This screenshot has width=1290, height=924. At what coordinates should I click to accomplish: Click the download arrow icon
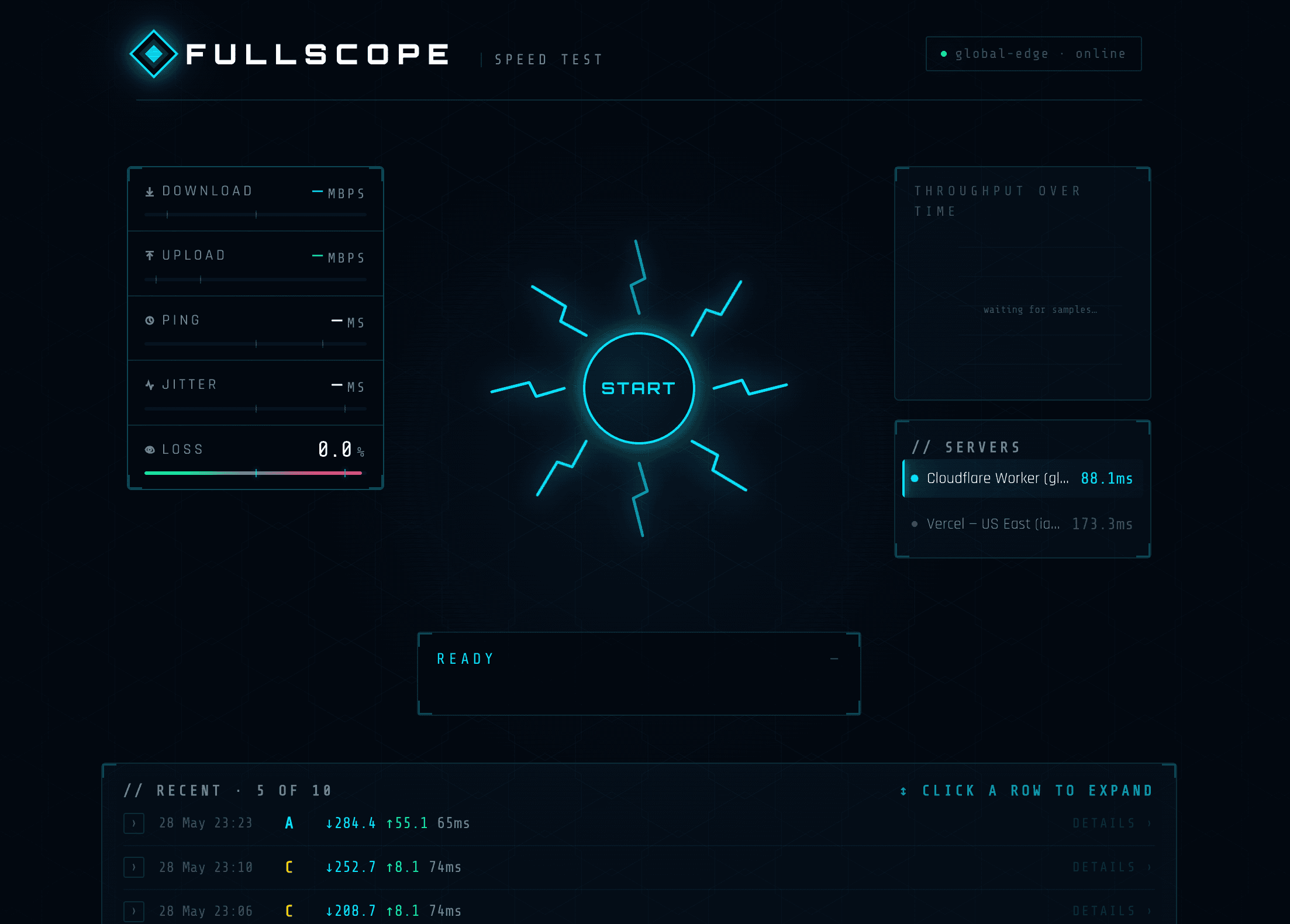pos(150,192)
